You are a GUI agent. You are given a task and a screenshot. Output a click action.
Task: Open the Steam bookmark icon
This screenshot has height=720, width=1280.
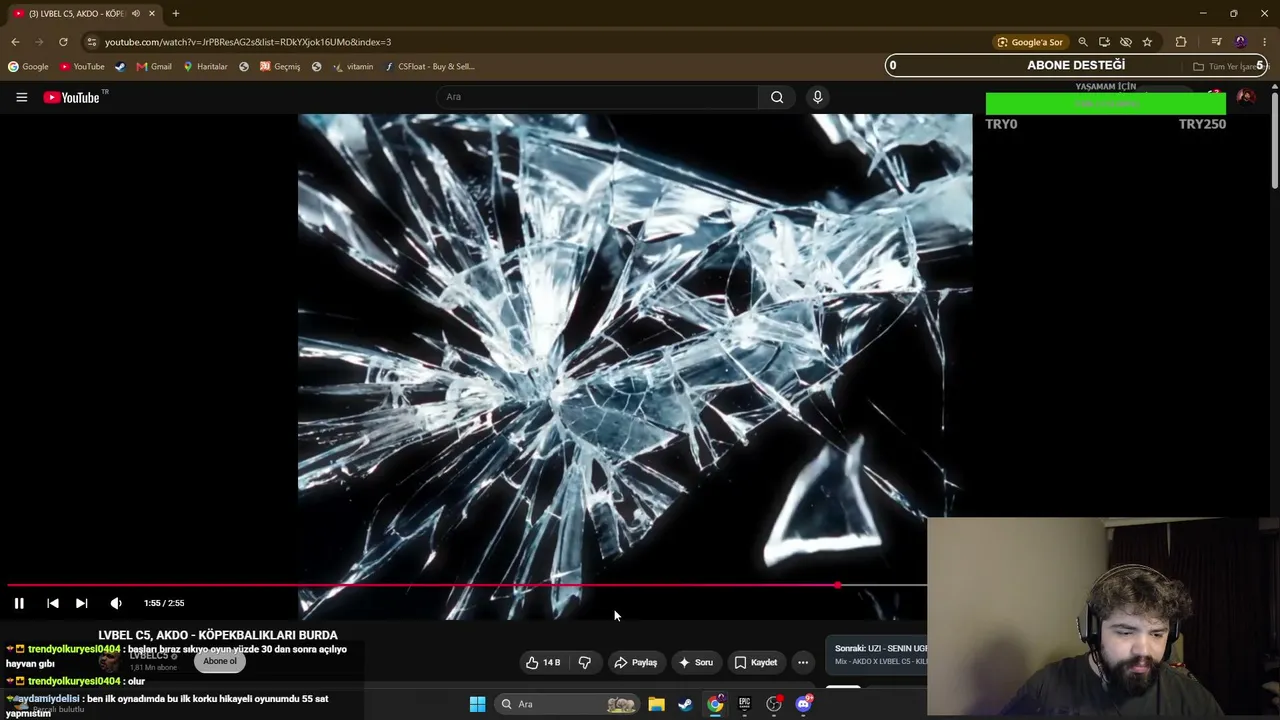pyautogui.click(x=120, y=67)
